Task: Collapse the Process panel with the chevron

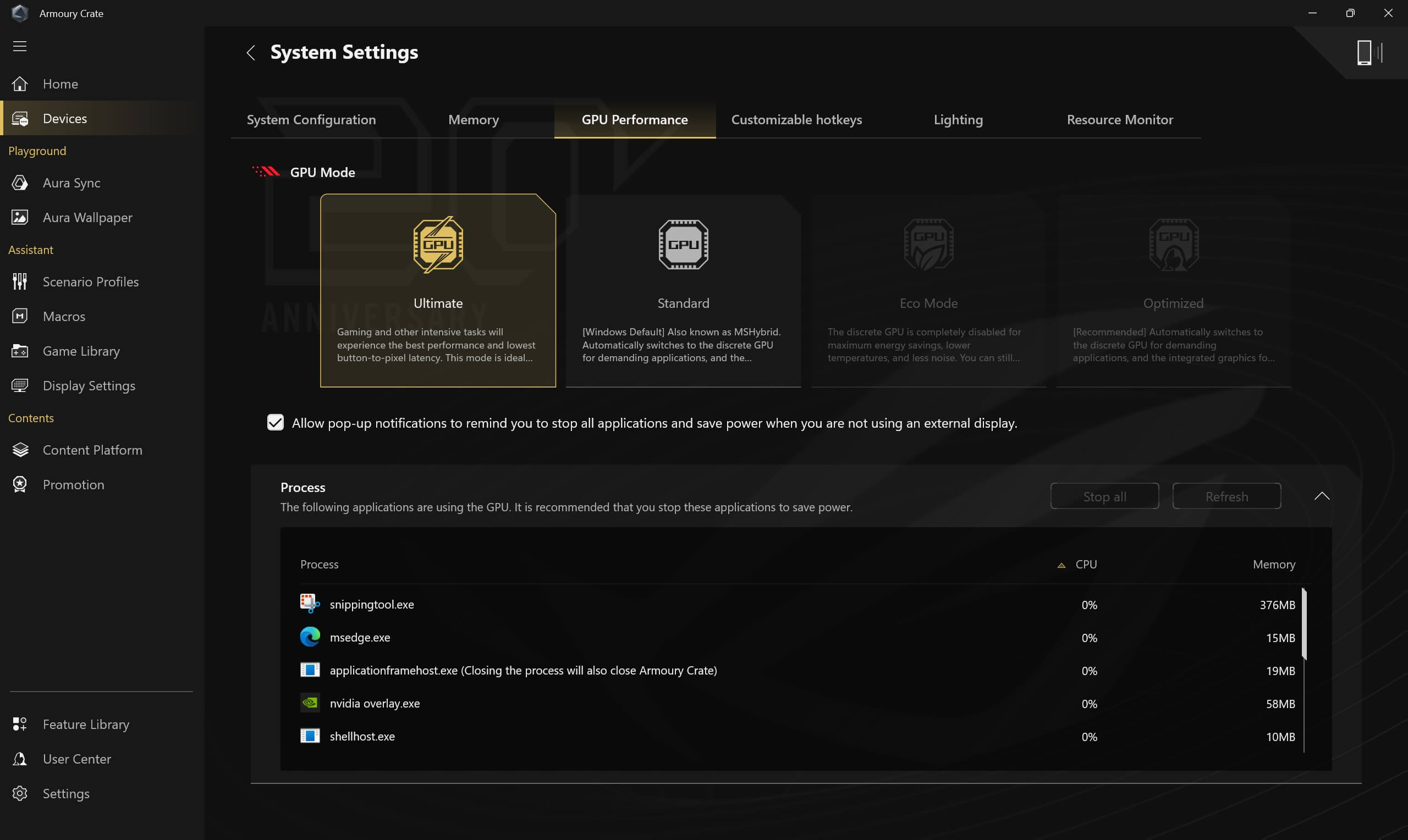Action: [x=1322, y=496]
